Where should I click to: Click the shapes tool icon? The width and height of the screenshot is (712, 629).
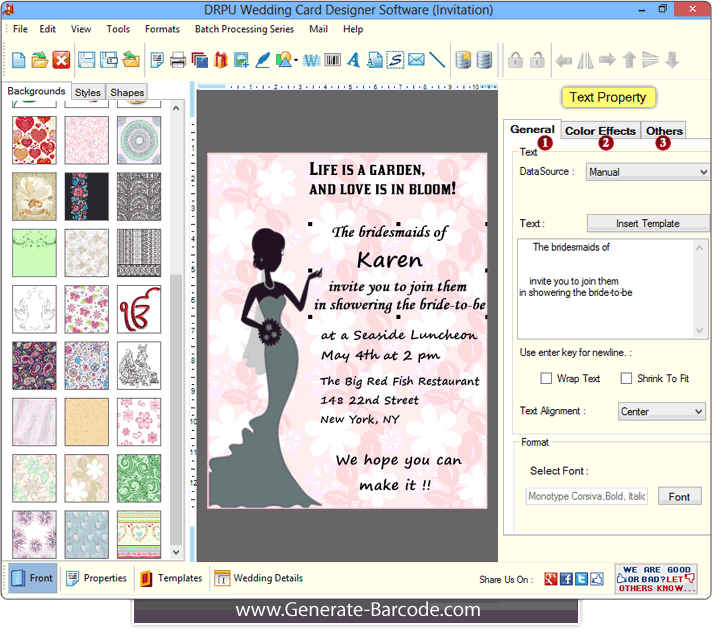(284, 60)
